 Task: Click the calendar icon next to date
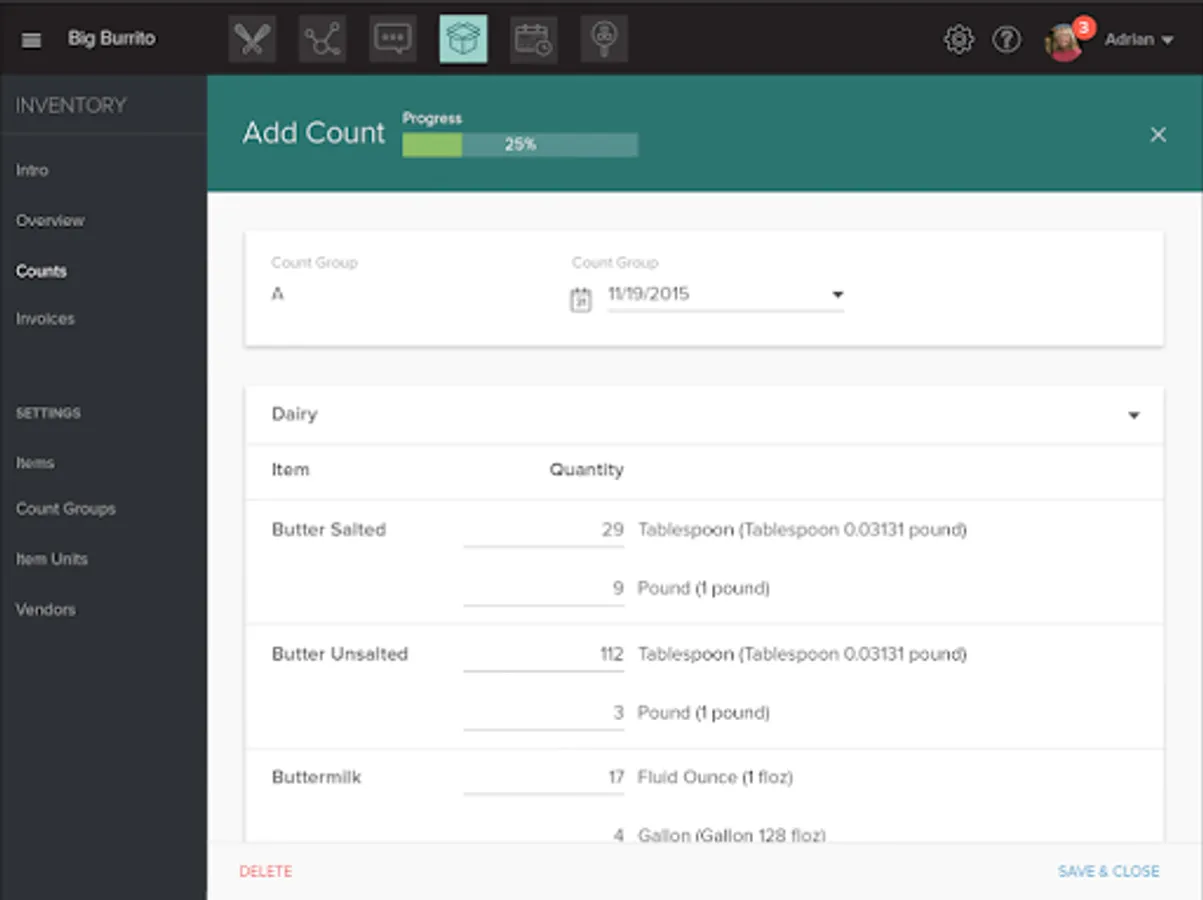pyautogui.click(x=581, y=299)
